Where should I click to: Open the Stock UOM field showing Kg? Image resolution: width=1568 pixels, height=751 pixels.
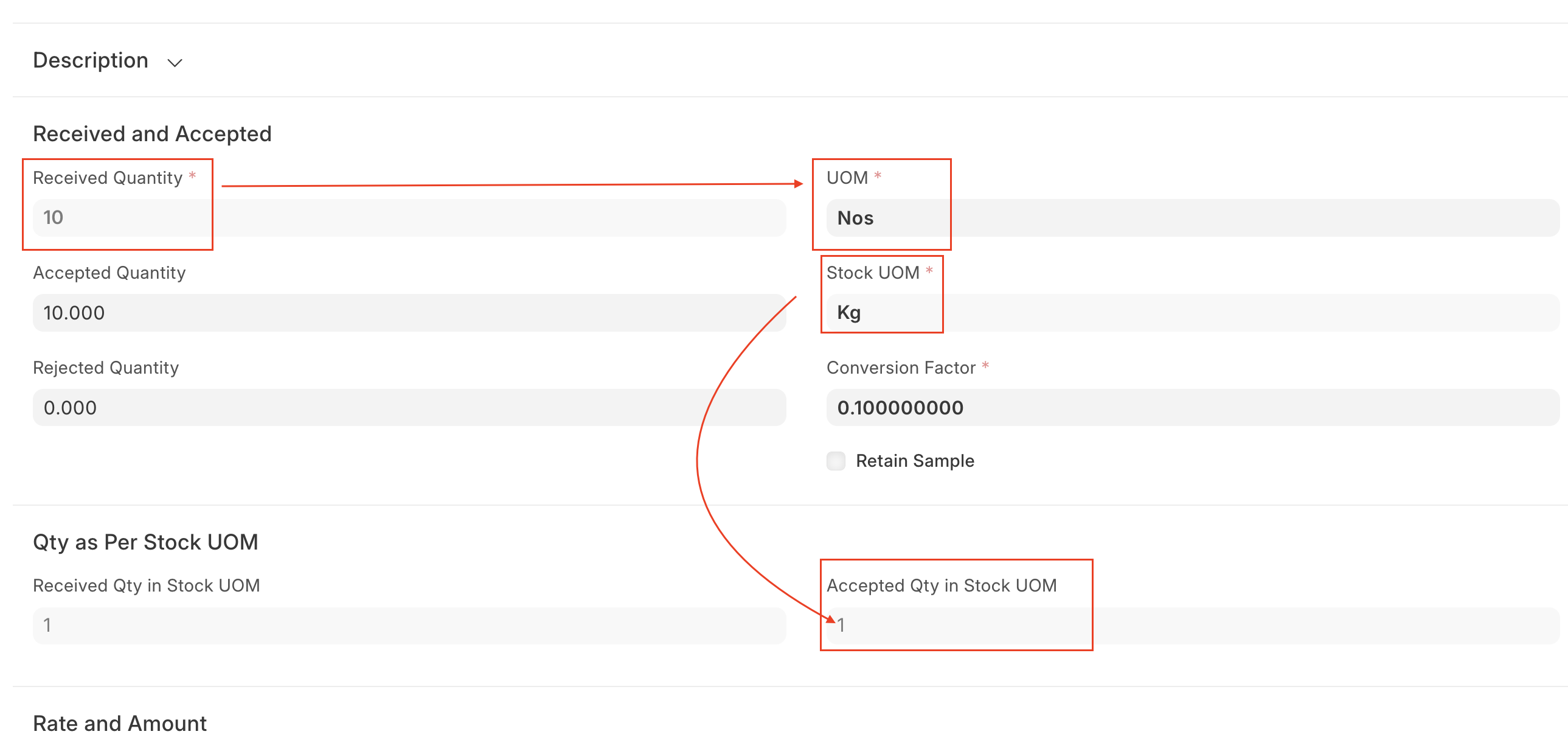1192,312
